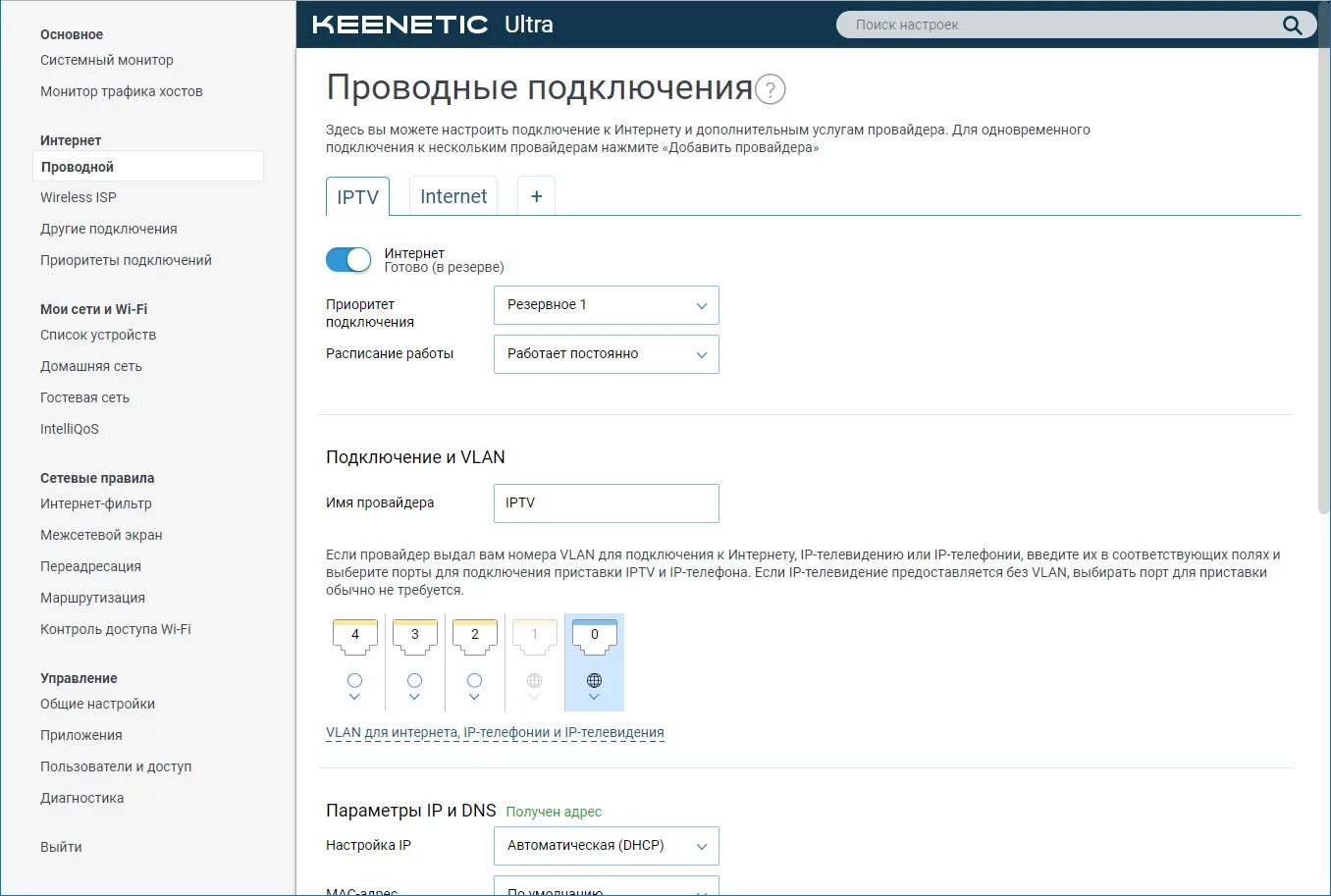Image resolution: width=1331 pixels, height=896 pixels.
Task: Open Маршрутизация page
Action: pyautogui.click(x=92, y=598)
